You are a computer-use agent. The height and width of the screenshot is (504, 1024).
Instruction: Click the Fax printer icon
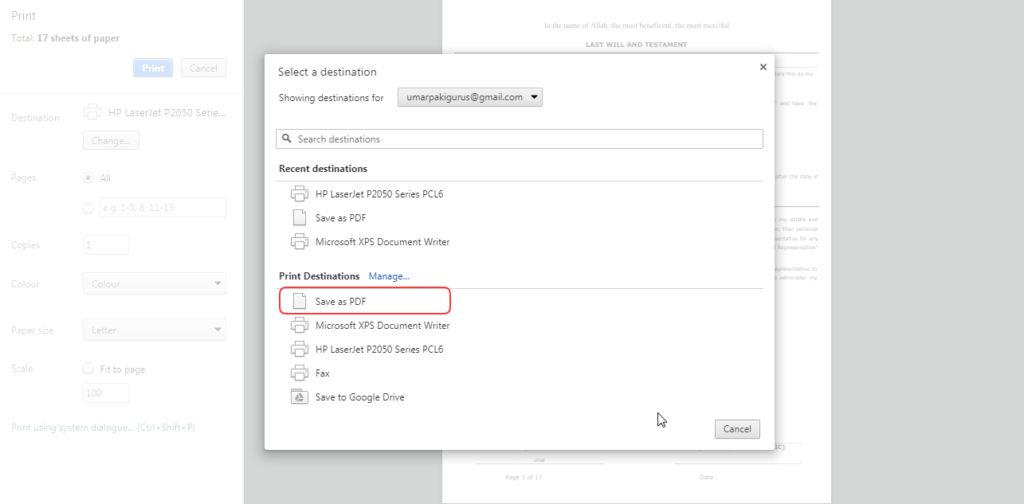click(299, 373)
